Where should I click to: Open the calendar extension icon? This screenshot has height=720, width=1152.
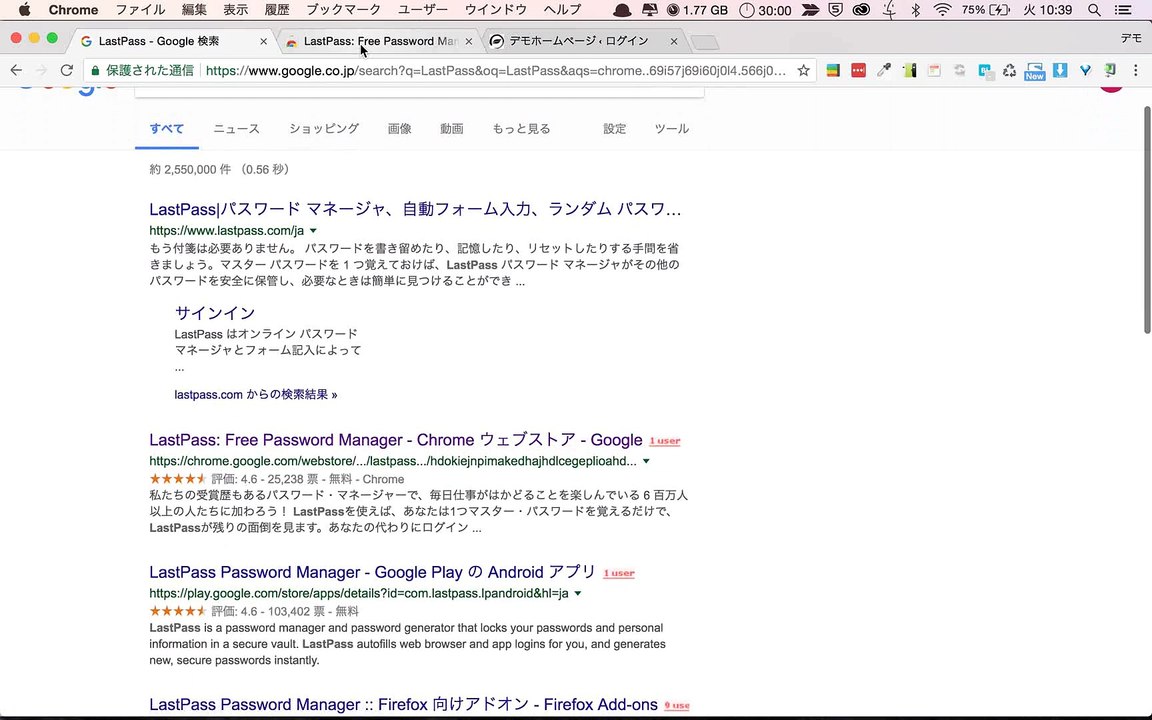[x=934, y=71]
